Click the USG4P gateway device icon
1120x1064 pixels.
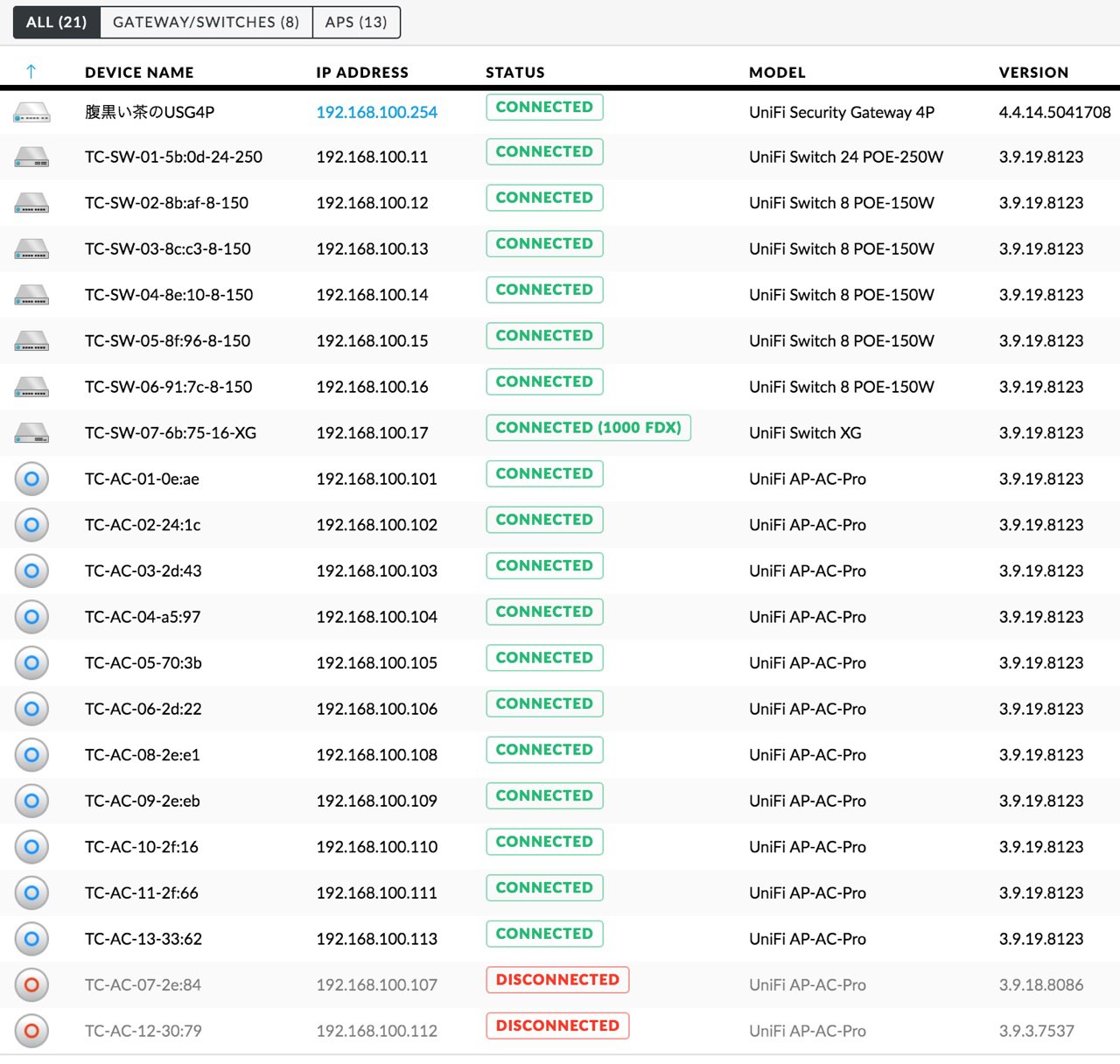[x=31, y=113]
